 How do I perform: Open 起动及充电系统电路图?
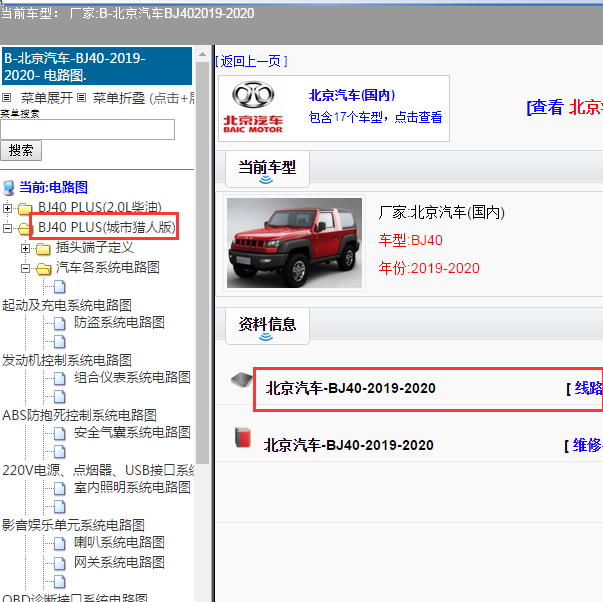tap(67, 305)
